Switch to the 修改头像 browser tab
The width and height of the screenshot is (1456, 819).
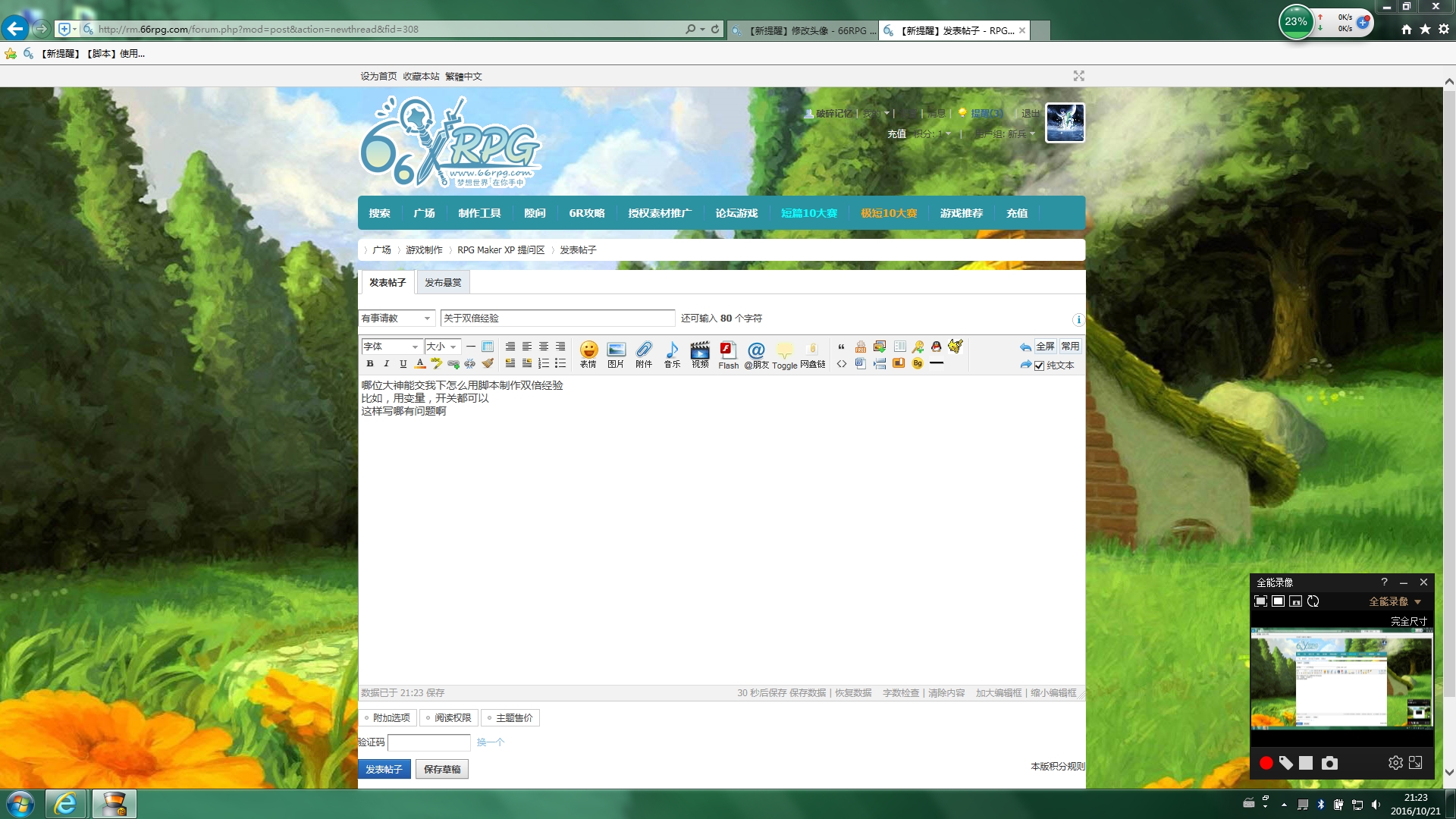pyautogui.click(x=802, y=30)
